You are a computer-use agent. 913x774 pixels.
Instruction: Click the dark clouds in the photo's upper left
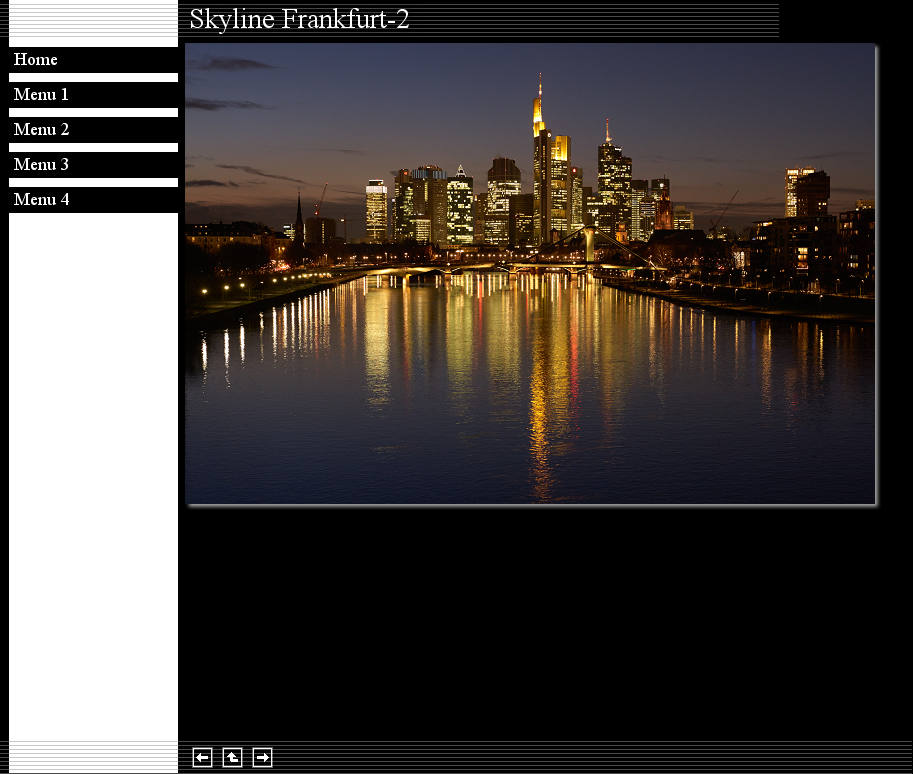[232, 66]
